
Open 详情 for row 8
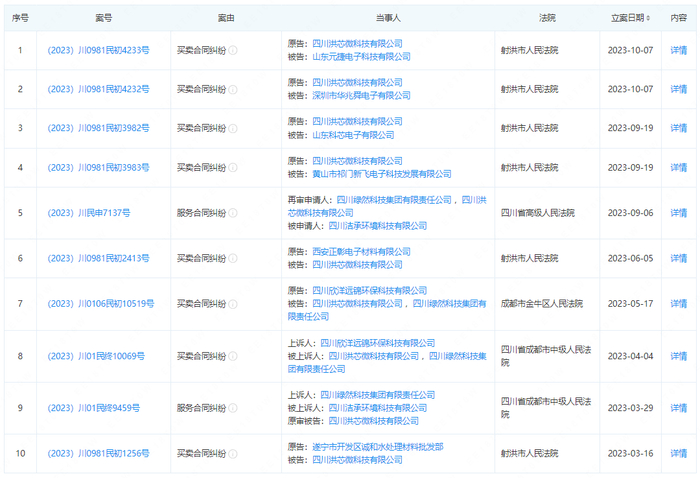pyautogui.click(x=679, y=356)
